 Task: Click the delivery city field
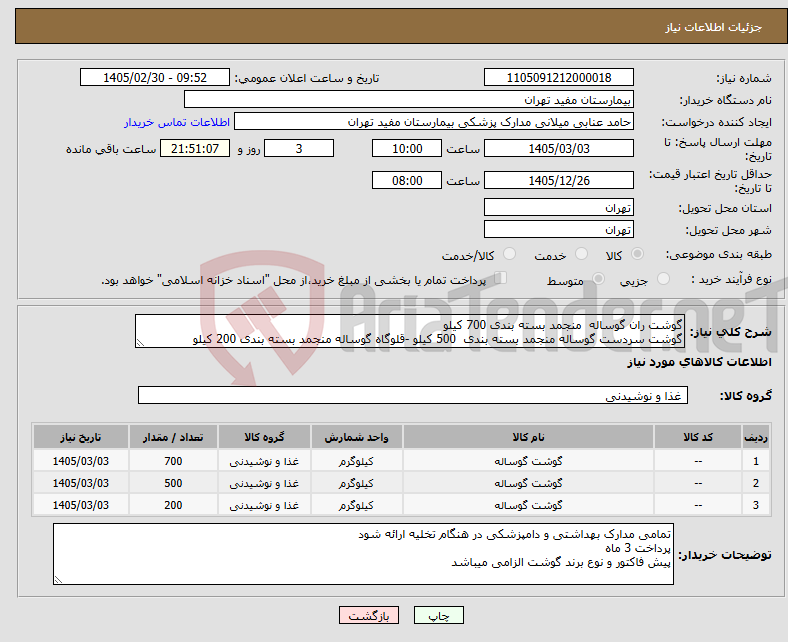(x=559, y=229)
